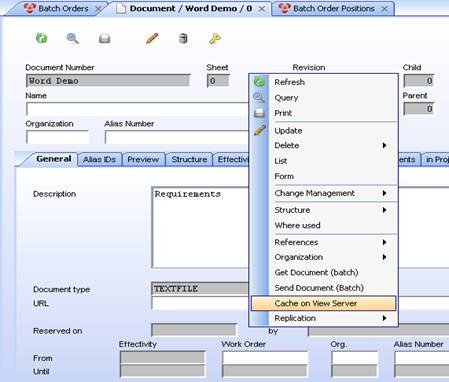Click the From Effectivity field
449x382 pixels.
point(162,358)
